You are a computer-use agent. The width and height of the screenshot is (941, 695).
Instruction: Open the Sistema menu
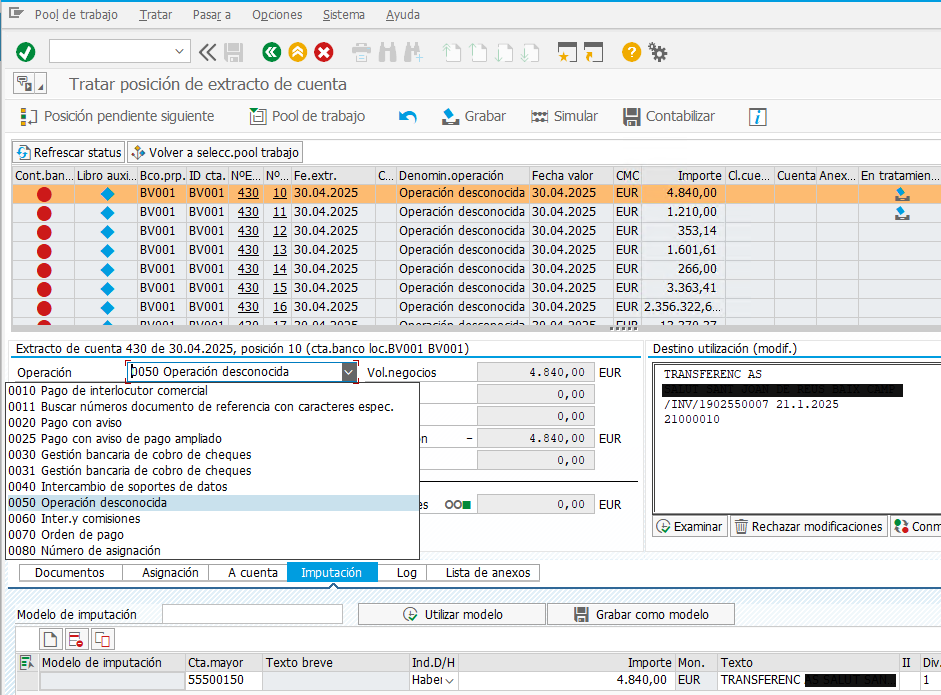pyautogui.click(x=344, y=14)
